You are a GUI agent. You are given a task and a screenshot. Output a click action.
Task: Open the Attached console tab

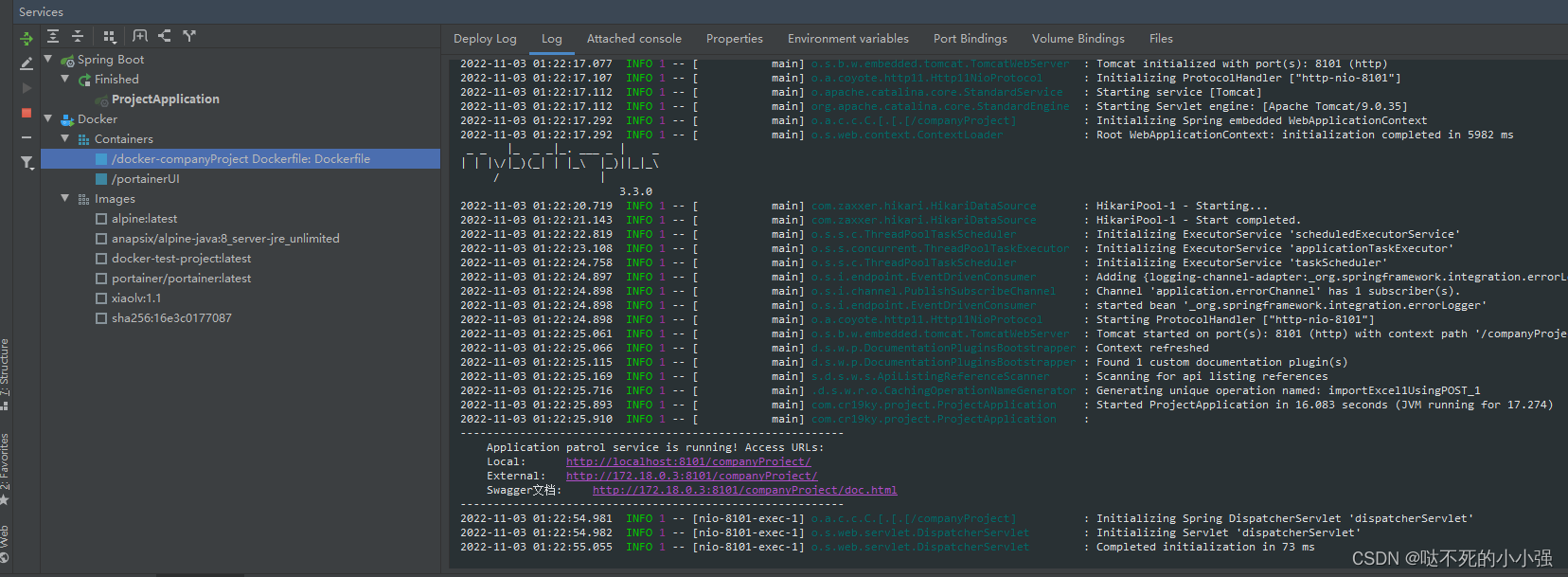[x=634, y=39]
